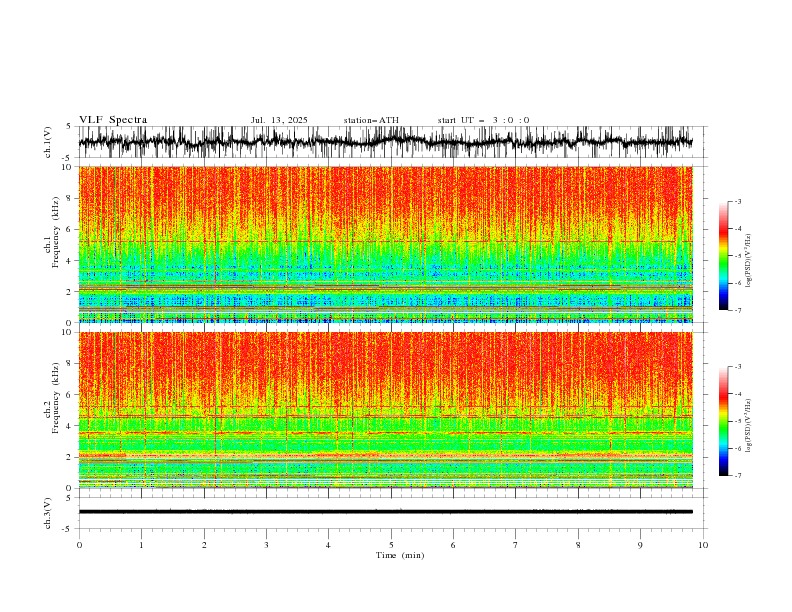Click time axis tick label "5"

(x=391, y=545)
